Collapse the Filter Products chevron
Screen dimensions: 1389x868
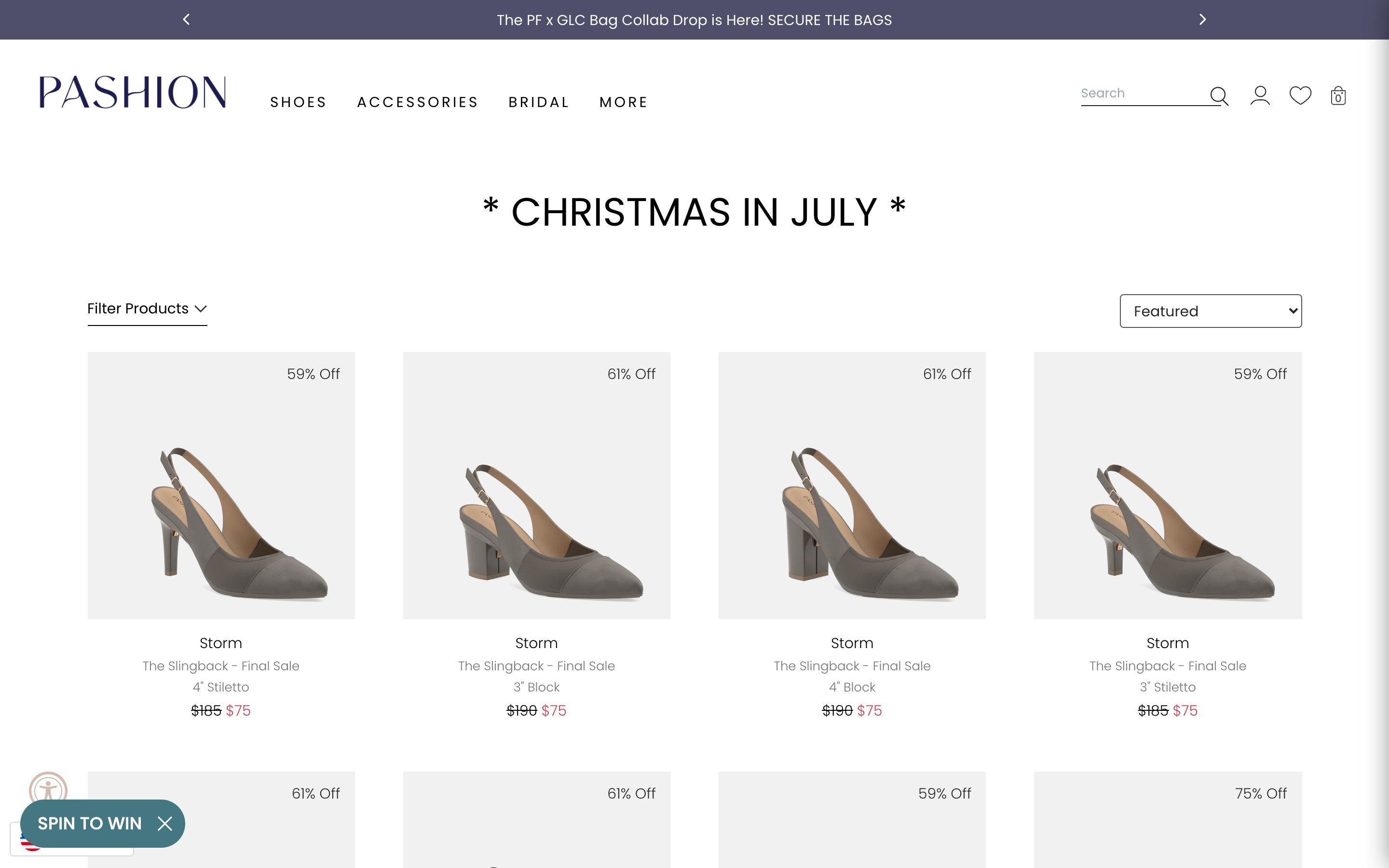[201, 309]
